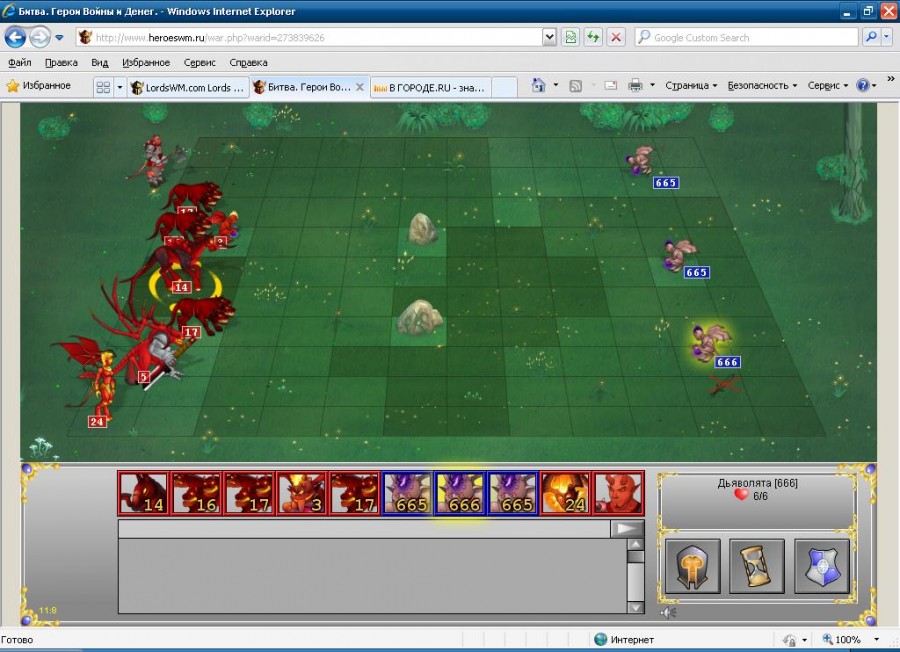This screenshot has height=652, width=900.
Task: Click the hourglass Wait action button
Action: (x=757, y=566)
